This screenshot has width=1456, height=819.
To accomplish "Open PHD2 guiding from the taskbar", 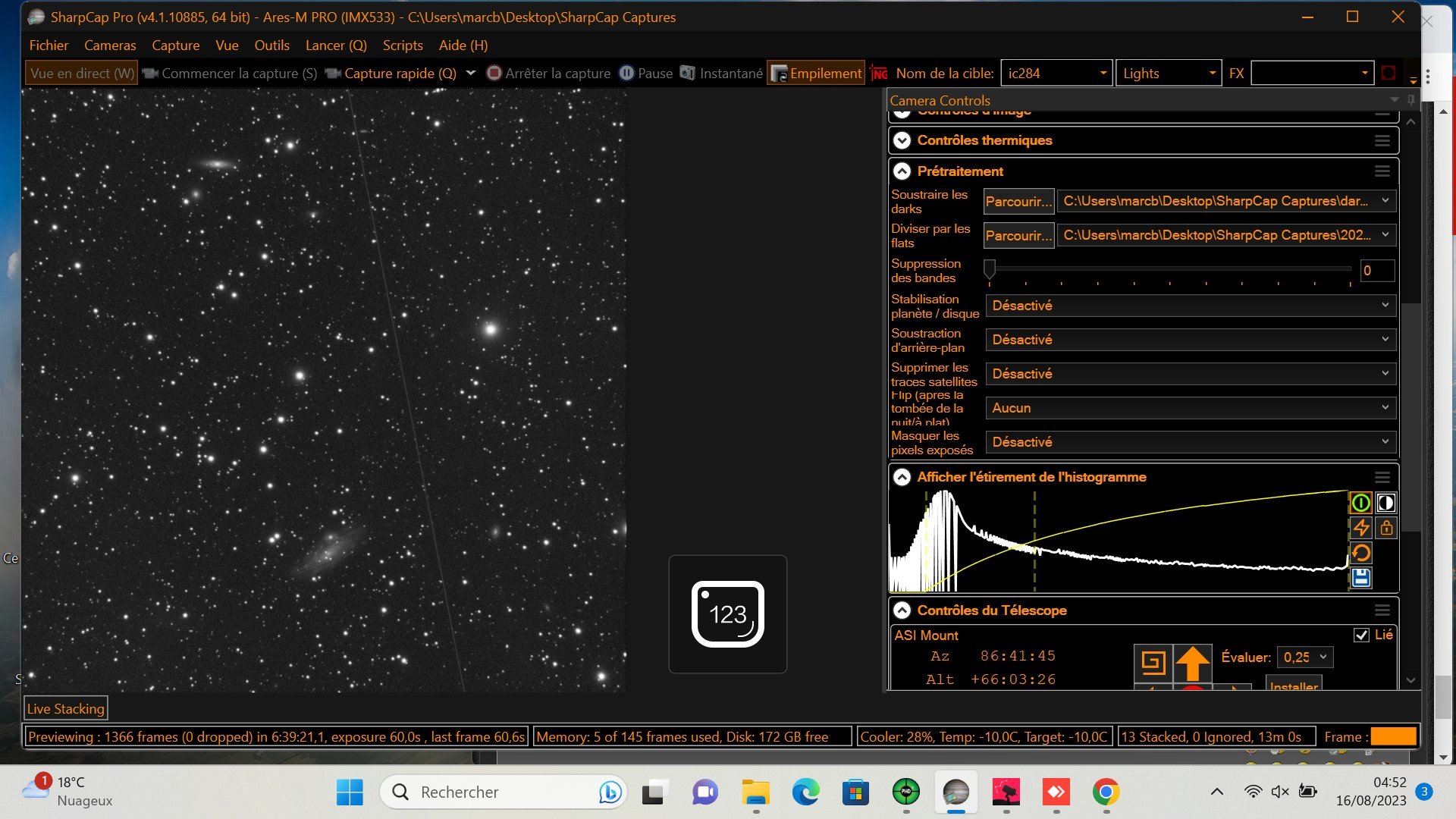I will pyautogui.click(x=905, y=792).
